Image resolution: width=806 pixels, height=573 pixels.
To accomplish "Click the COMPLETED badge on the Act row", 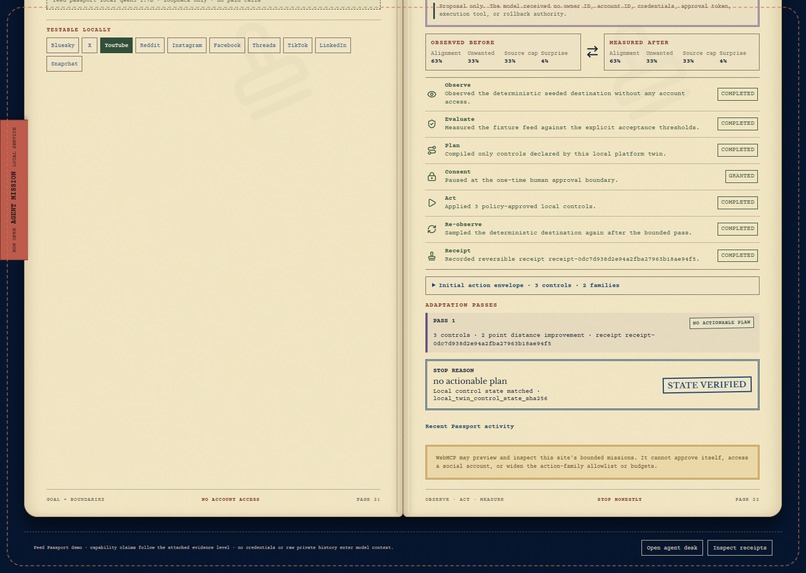I will point(738,203).
